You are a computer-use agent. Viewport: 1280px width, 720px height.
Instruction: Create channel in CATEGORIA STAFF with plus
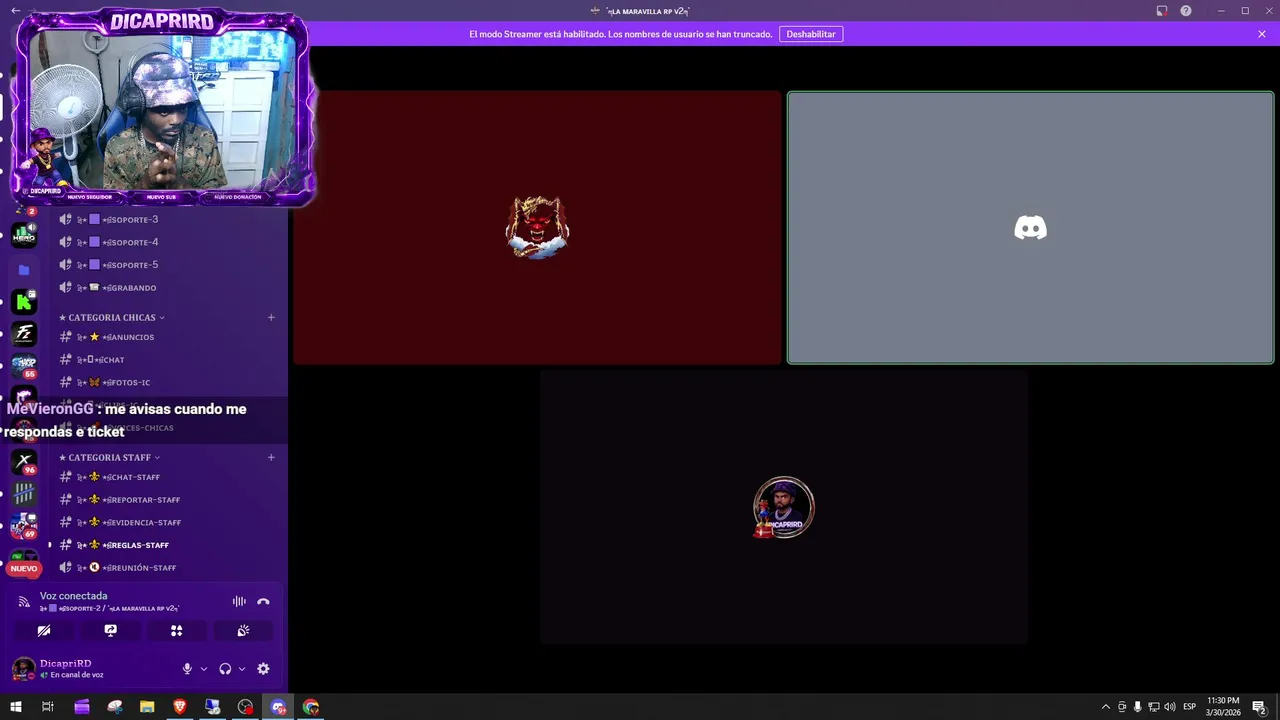click(271, 458)
